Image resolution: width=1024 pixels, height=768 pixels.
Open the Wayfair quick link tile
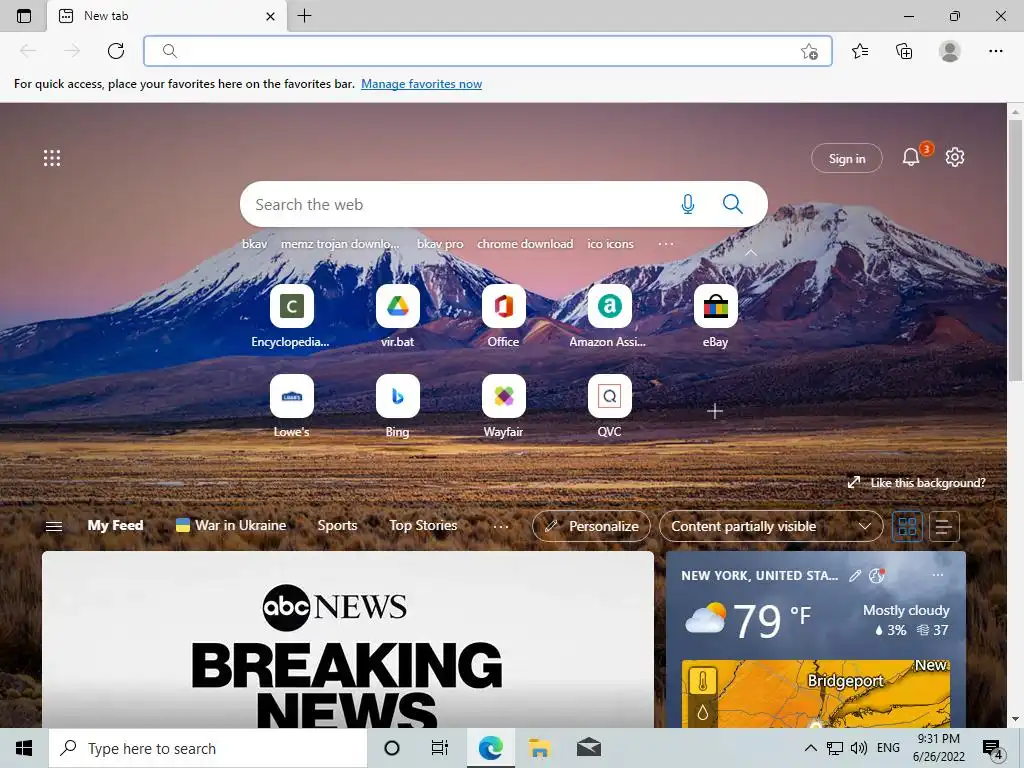click(x=504, y=396)
